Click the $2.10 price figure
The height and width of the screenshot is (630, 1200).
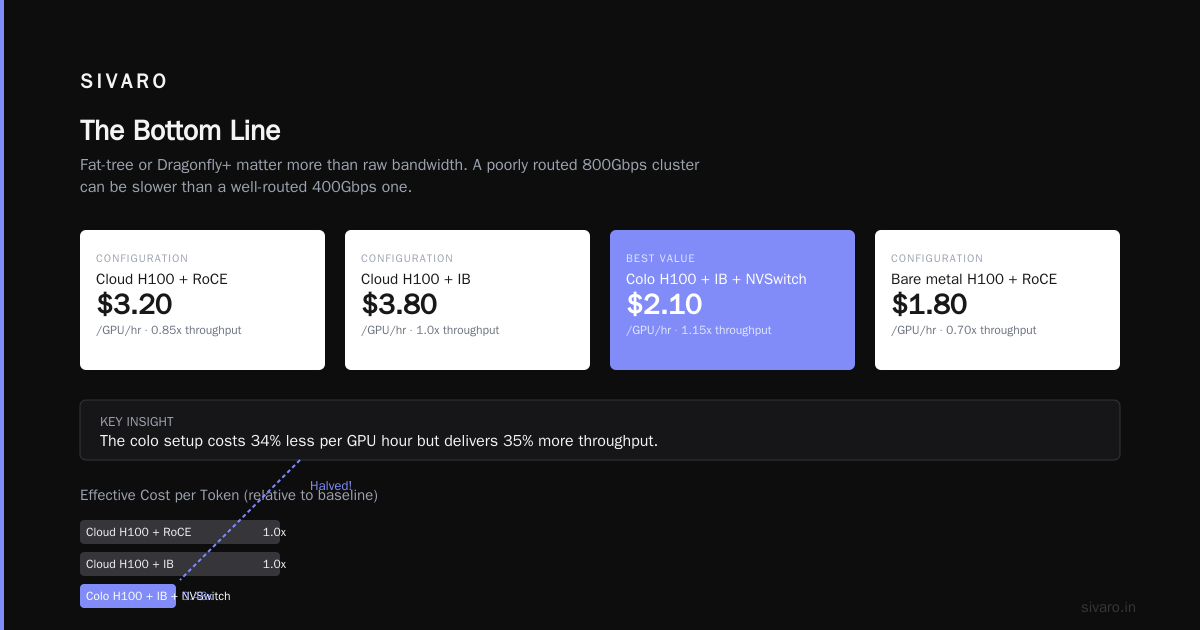[x=664, y=304]
